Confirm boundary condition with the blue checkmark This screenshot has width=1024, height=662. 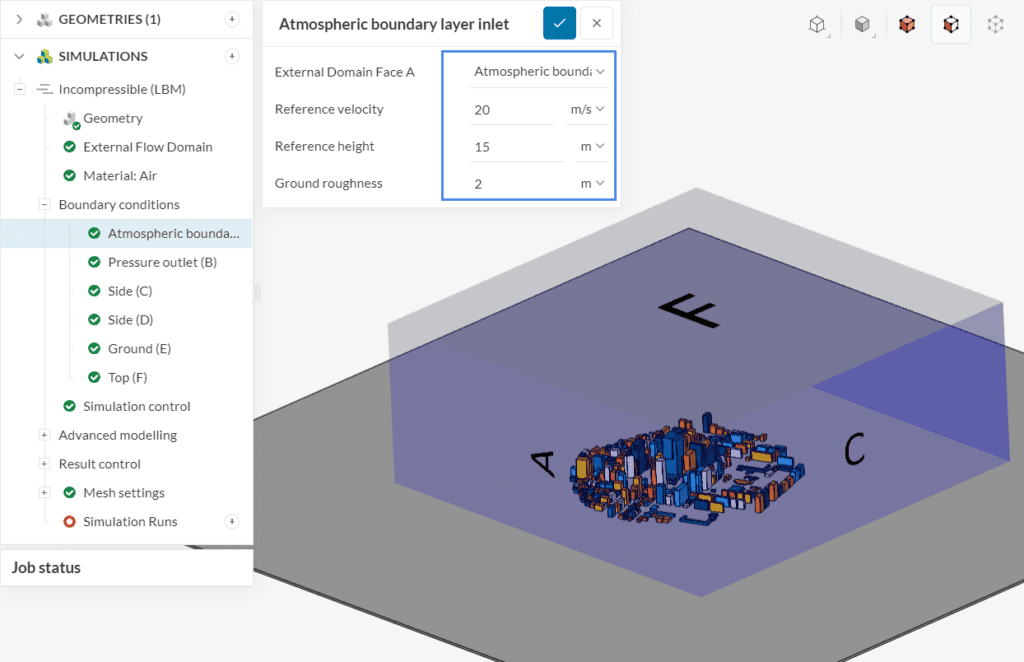[559, 23]
